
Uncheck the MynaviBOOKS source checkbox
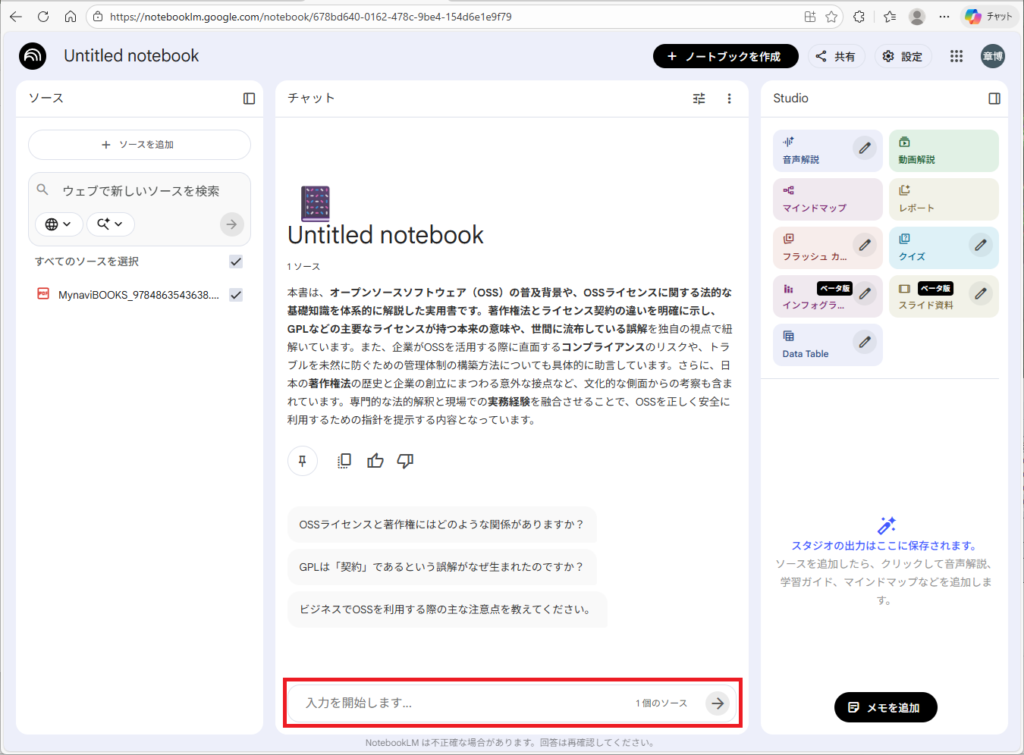pyautogui.click(x=236, y=295)
